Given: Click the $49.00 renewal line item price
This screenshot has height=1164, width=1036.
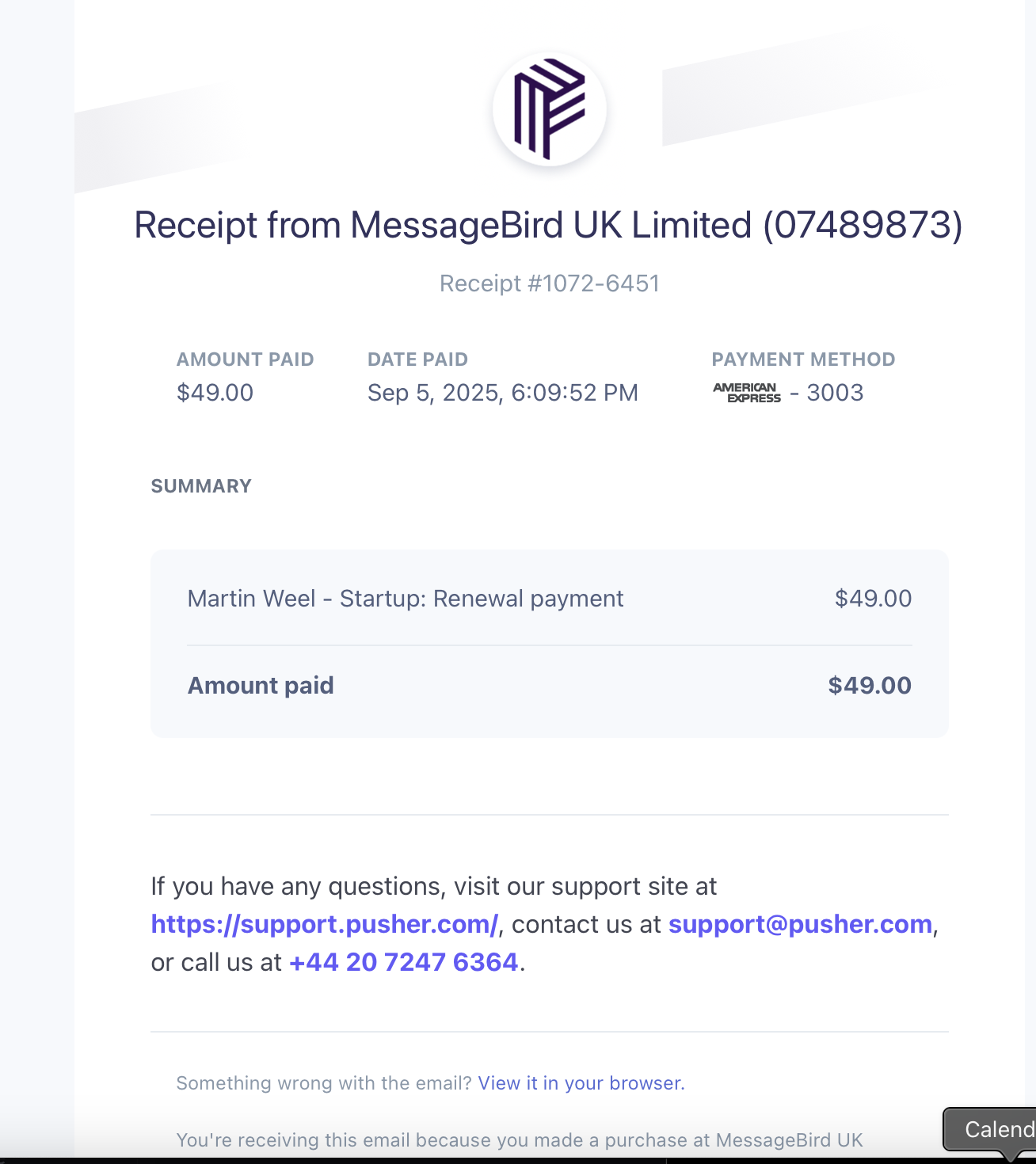Looking at the screenshot, I should pos(873,599).
